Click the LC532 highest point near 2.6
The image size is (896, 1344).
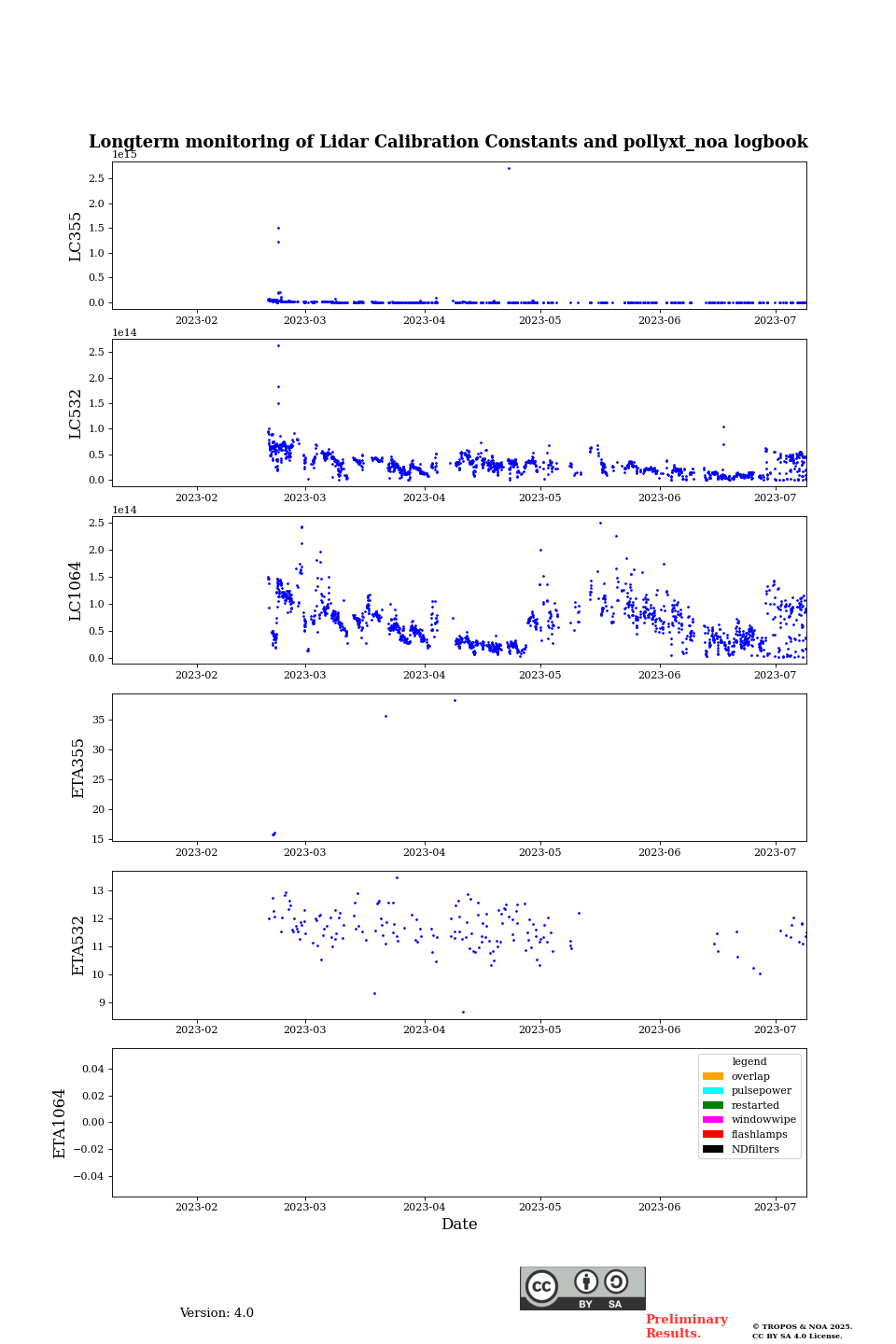278,345
